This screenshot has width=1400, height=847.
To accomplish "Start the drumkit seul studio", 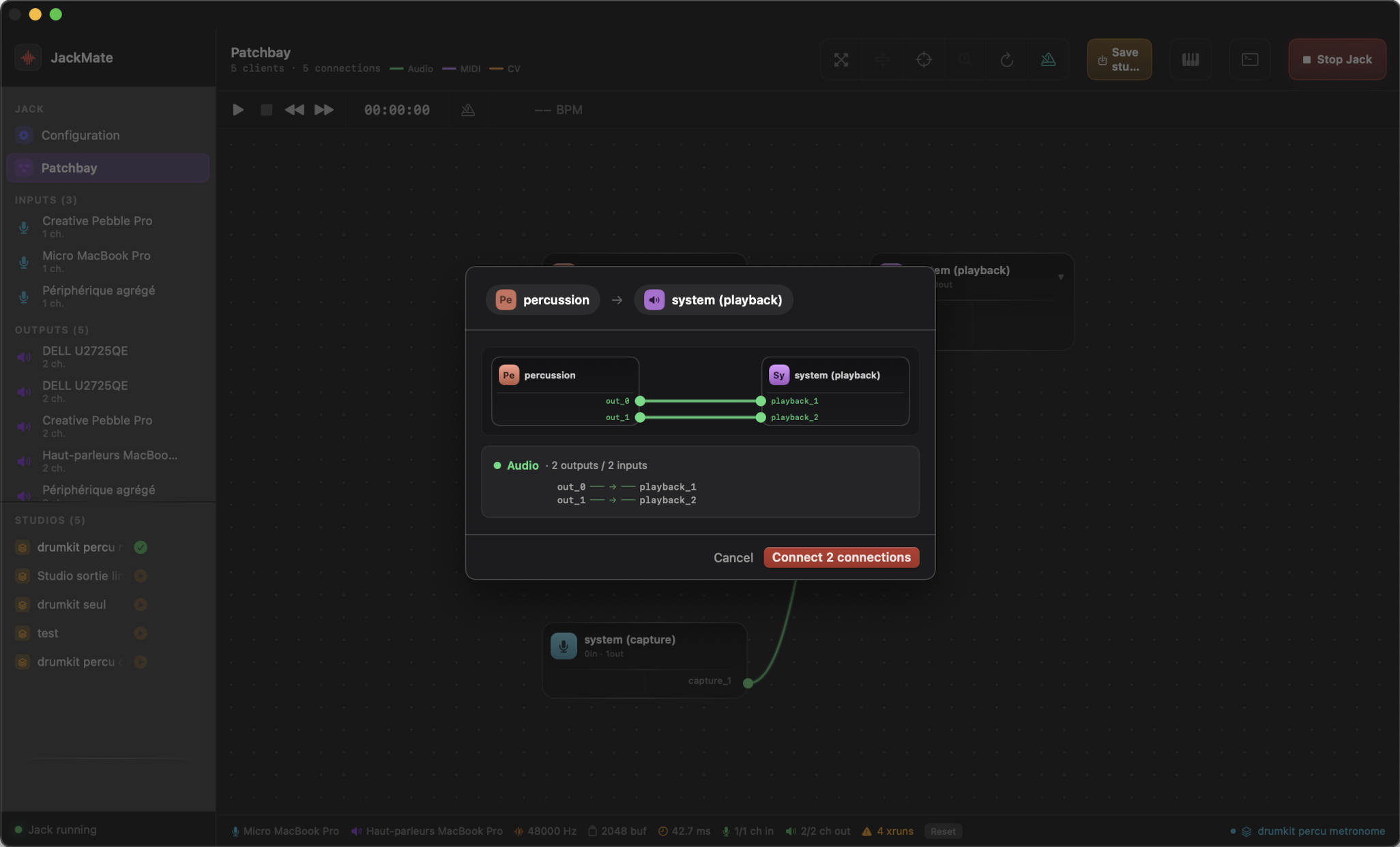I will coord(141,604).
